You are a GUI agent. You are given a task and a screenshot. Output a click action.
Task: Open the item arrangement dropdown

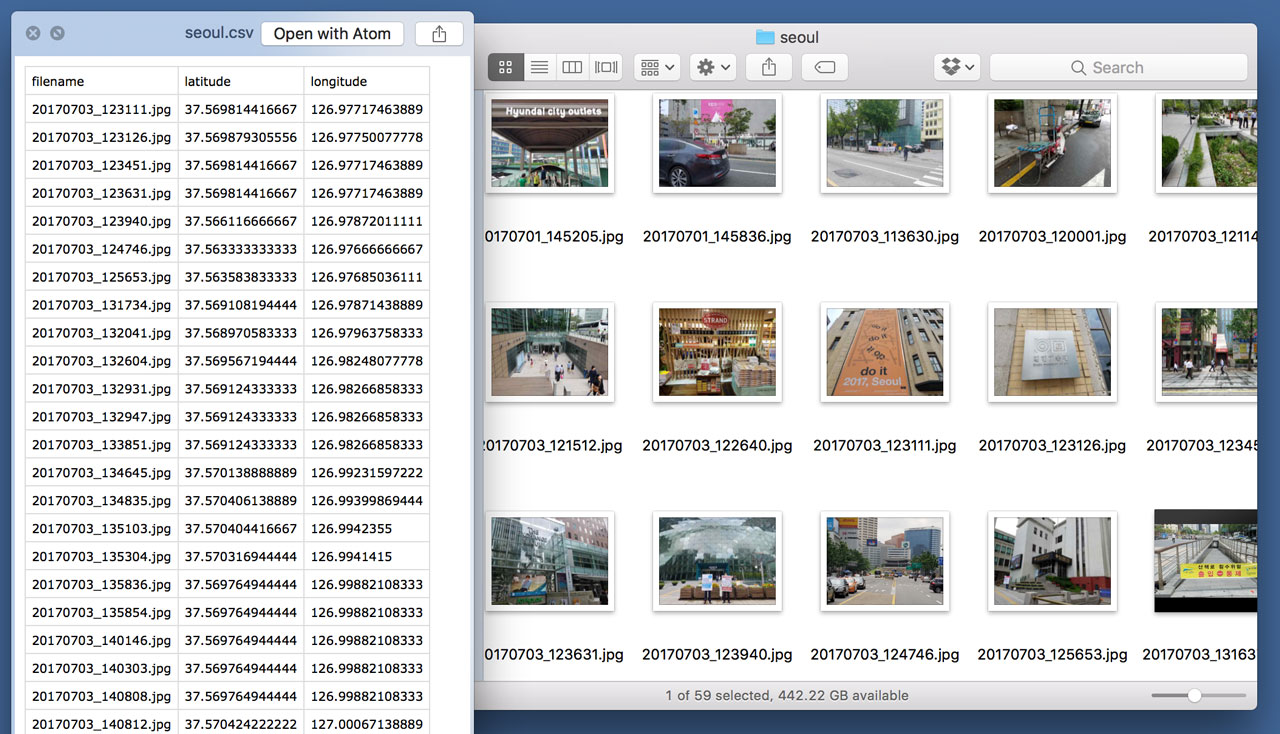(657, 67)
